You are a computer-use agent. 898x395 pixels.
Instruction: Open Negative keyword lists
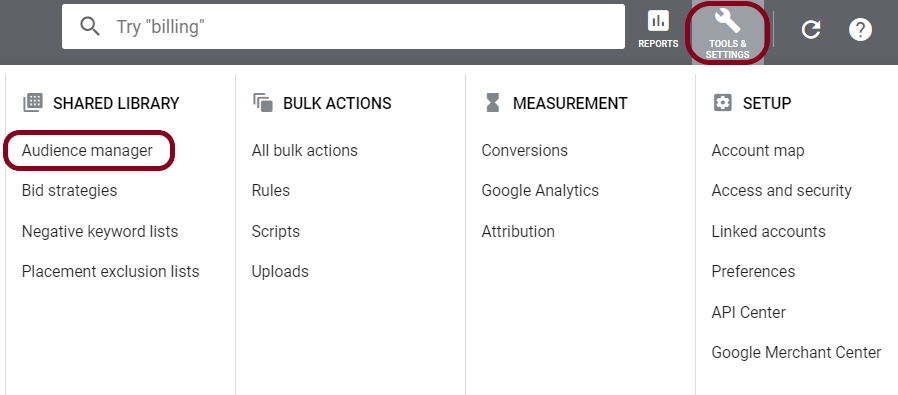[x=100, y=231]
